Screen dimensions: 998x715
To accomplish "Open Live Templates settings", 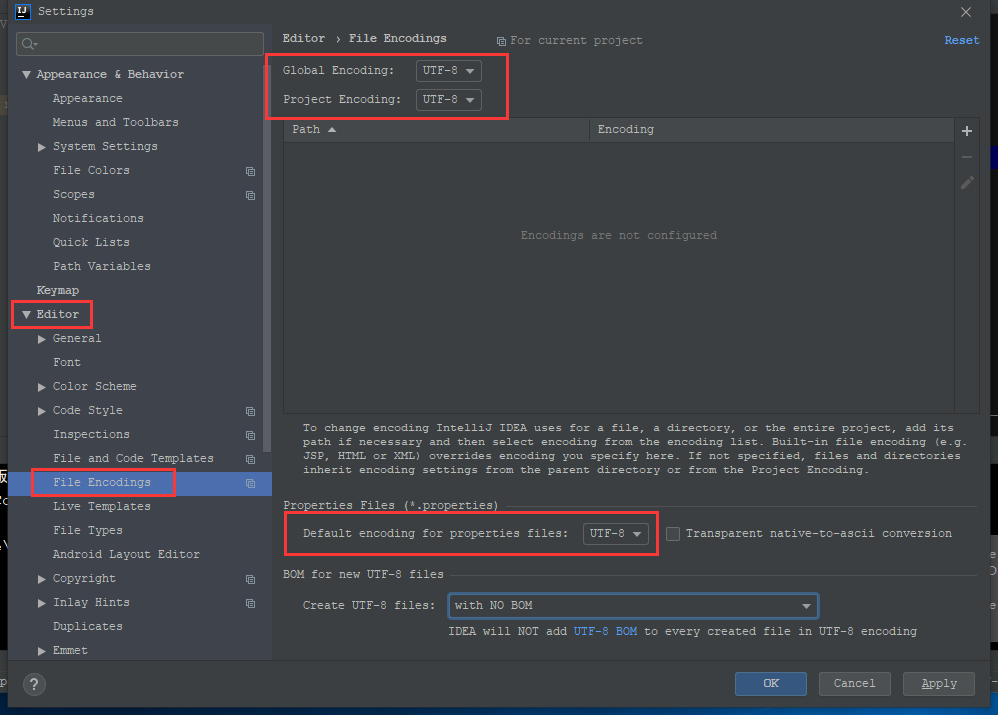I will [102, 506].
